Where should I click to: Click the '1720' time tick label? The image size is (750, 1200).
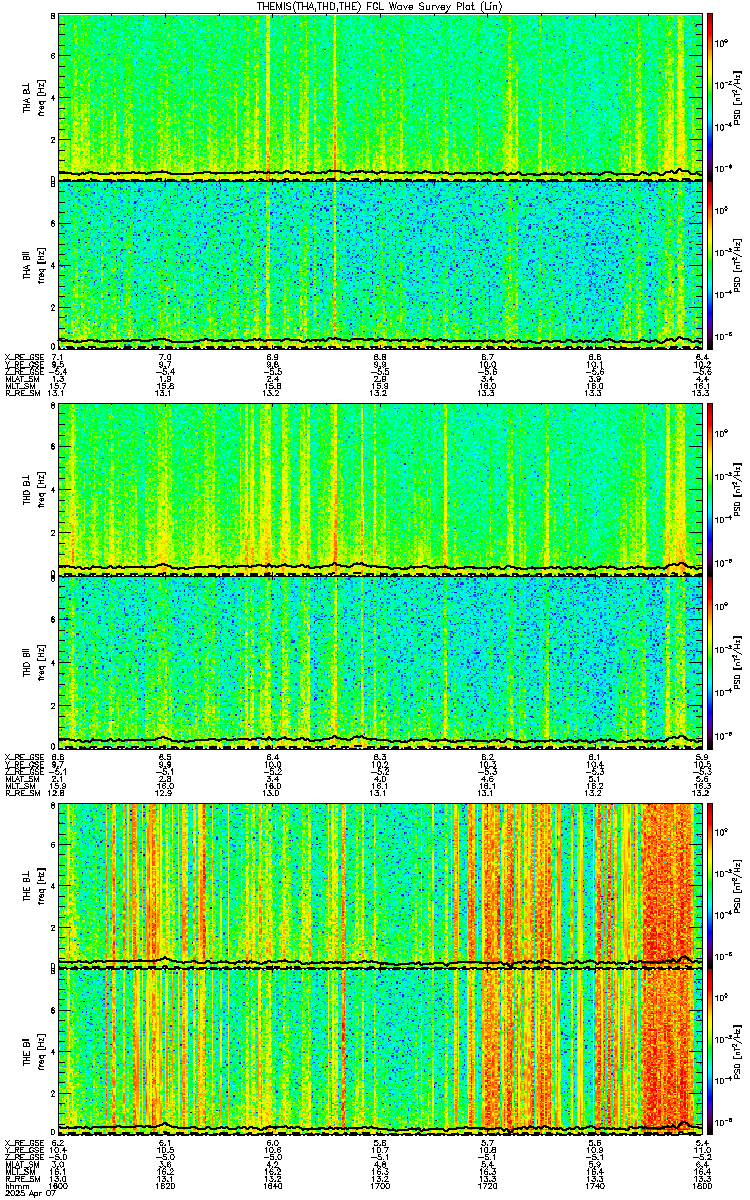coord(488,1187)
